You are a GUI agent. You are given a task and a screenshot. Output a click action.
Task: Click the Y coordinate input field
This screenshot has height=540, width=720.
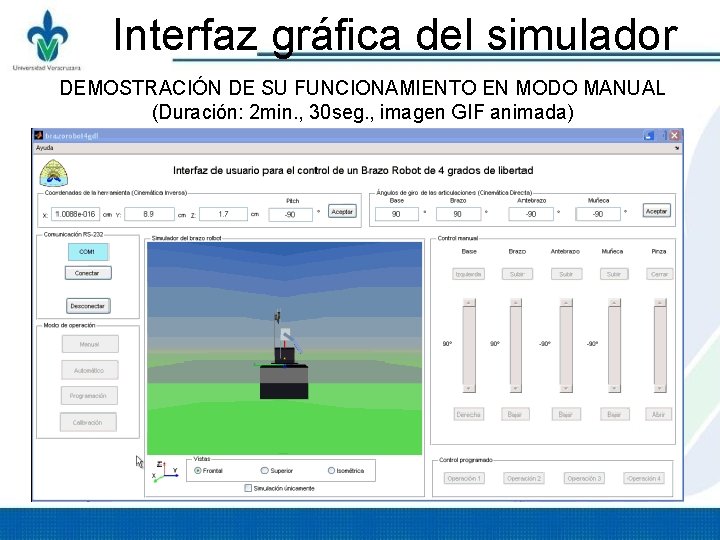click(x=149, y=214)
